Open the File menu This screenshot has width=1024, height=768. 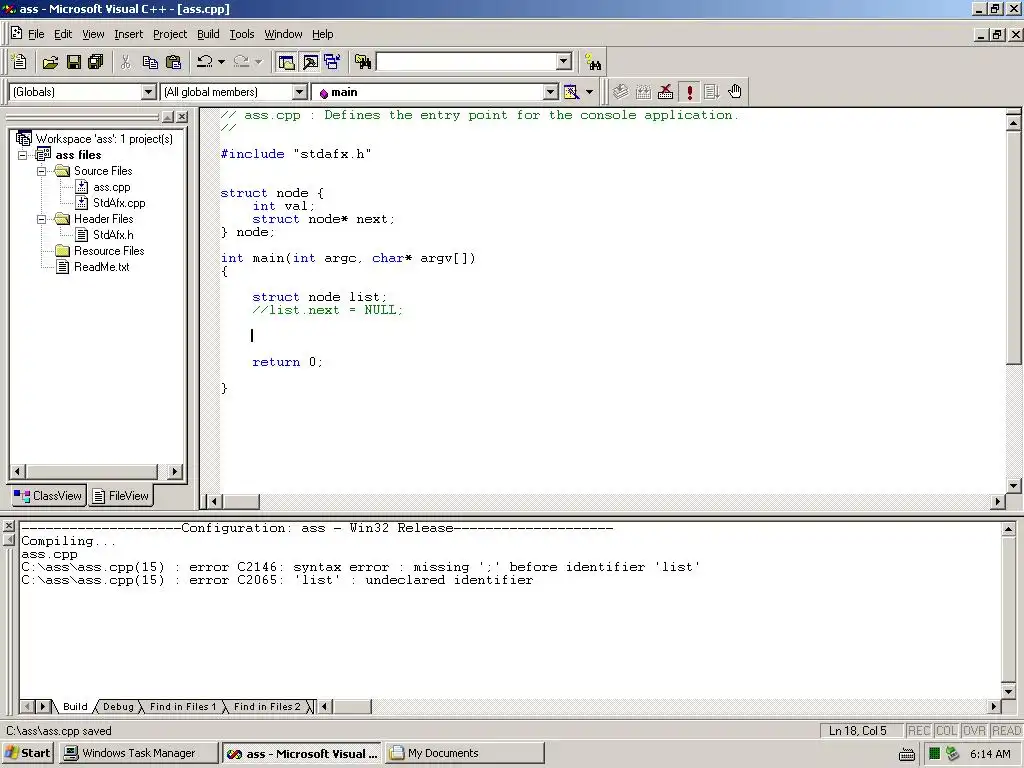[x=36, y=34]
